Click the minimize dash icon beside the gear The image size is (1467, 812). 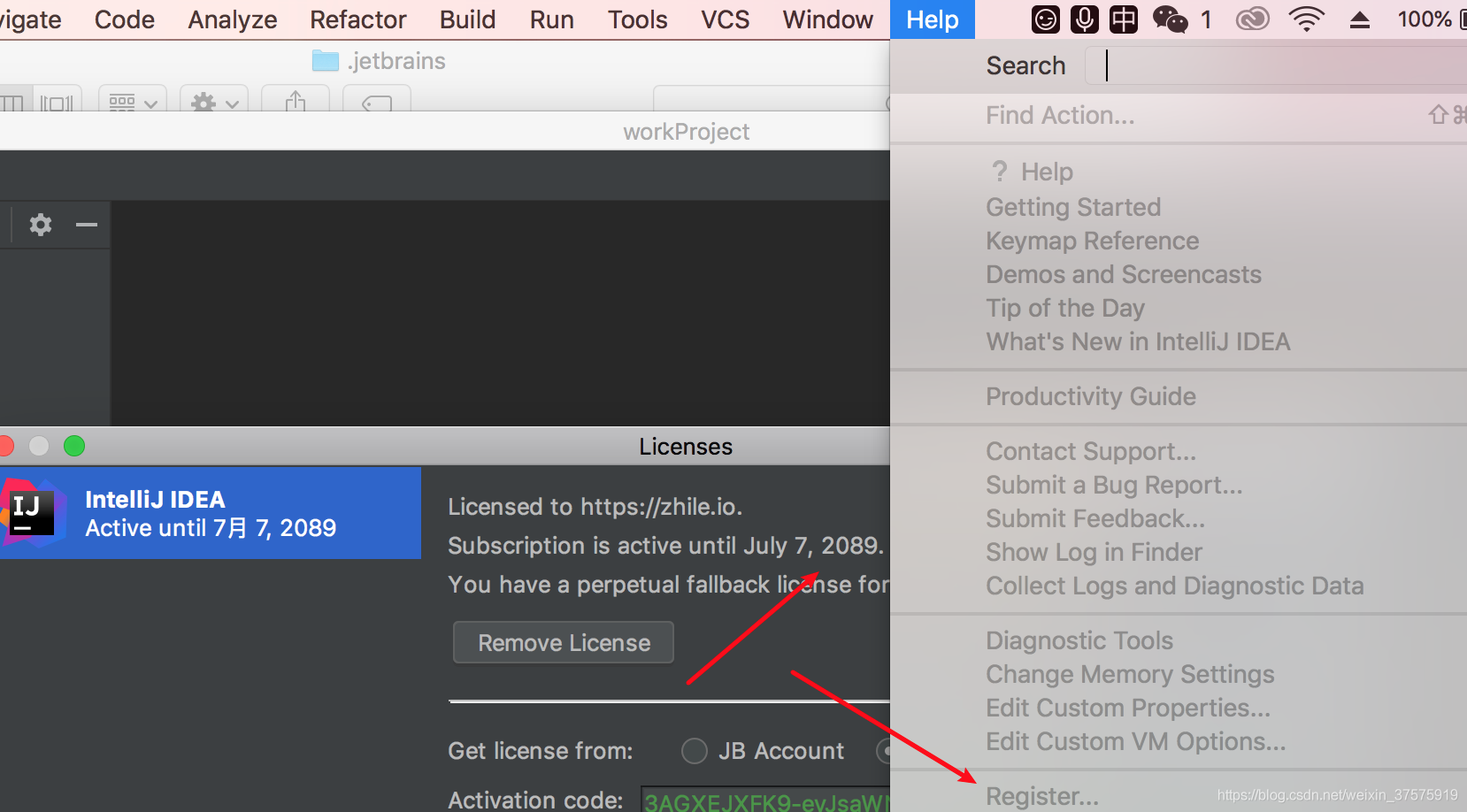[x=87, y=225]
